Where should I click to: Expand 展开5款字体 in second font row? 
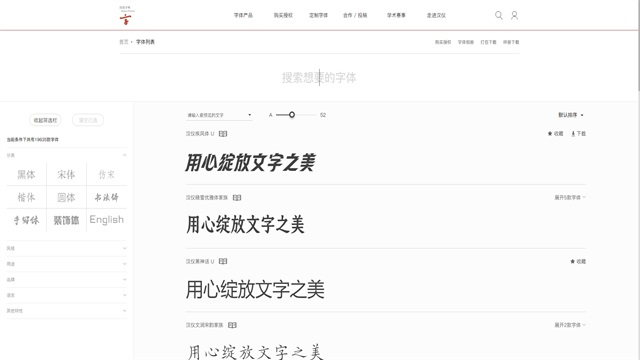(570, 198)
